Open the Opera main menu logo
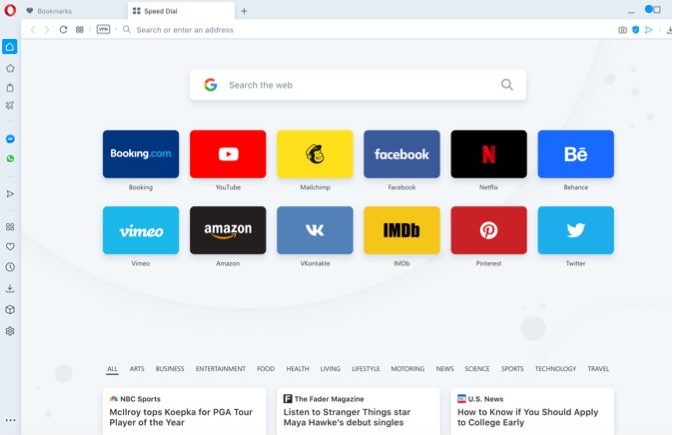Screen dimensions: 674x435 (10, 10)
